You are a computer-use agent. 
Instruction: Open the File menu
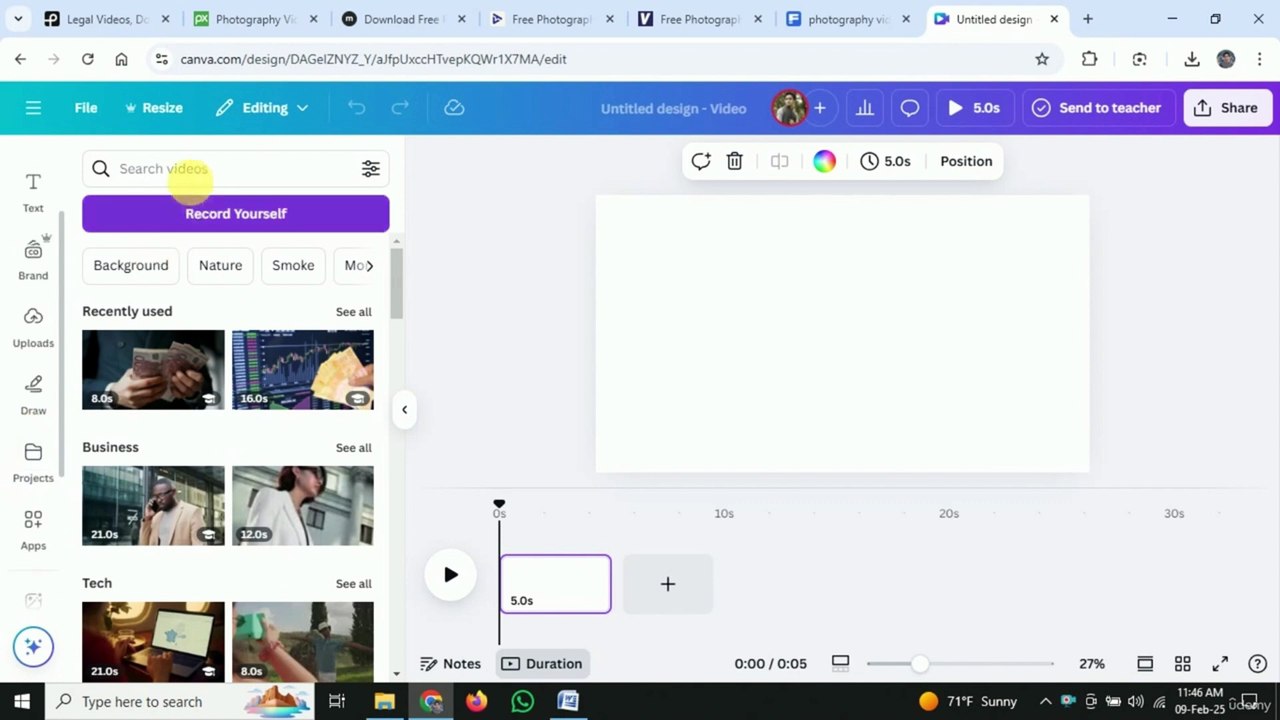pyautogui.click(x=86, y=108)
